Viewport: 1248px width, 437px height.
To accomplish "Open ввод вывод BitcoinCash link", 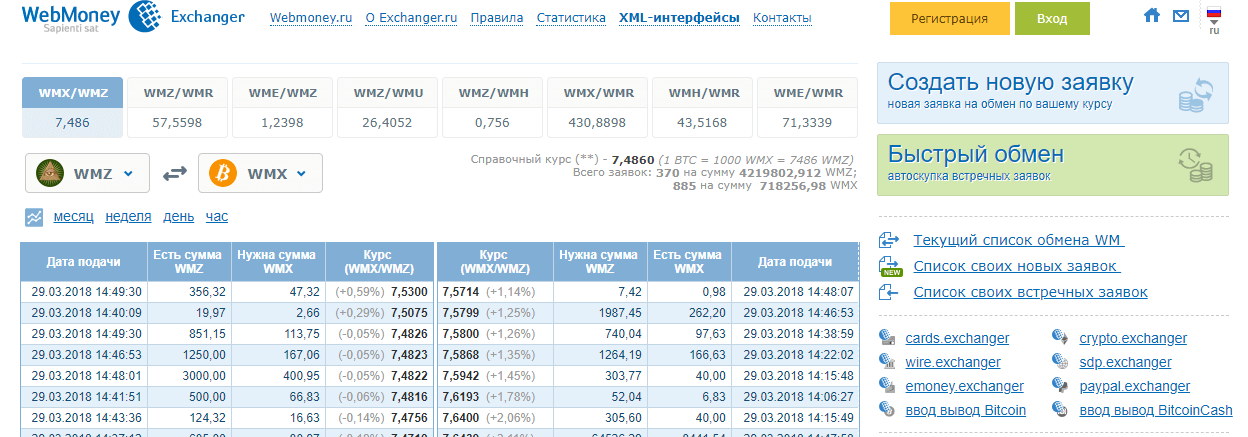I will [1156, 410].
